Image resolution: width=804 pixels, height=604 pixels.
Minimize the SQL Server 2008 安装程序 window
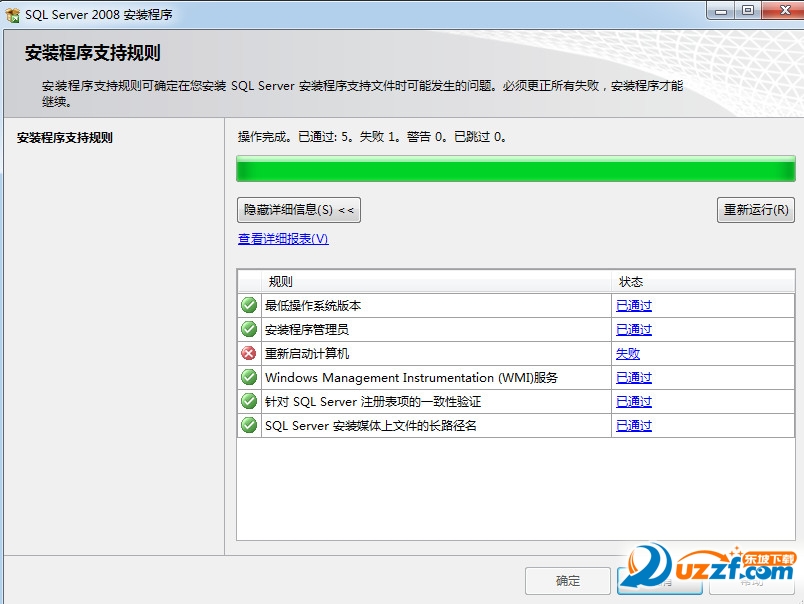pos(721,10)
